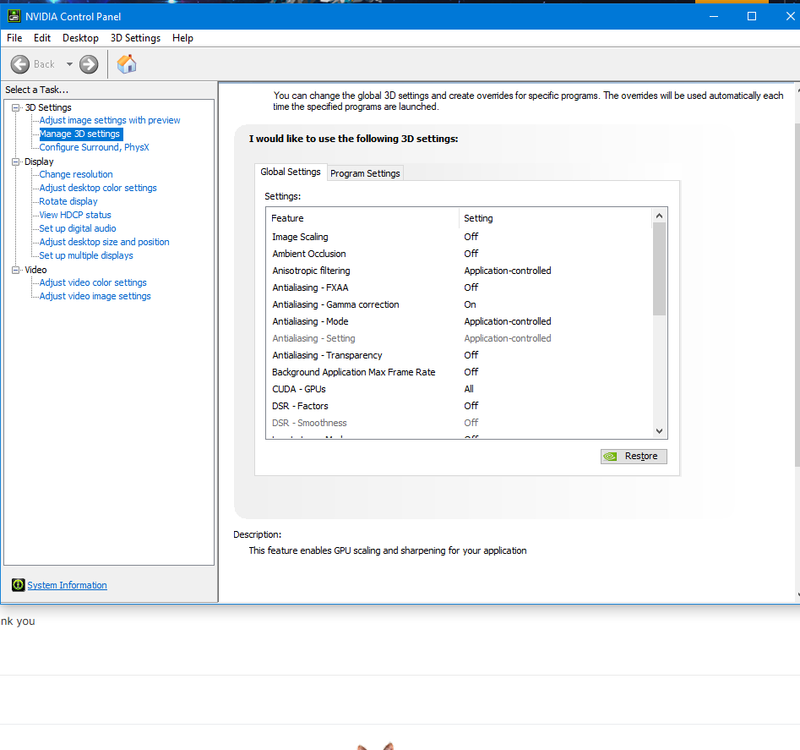Open the Edit menu

[x=42, y=38]
